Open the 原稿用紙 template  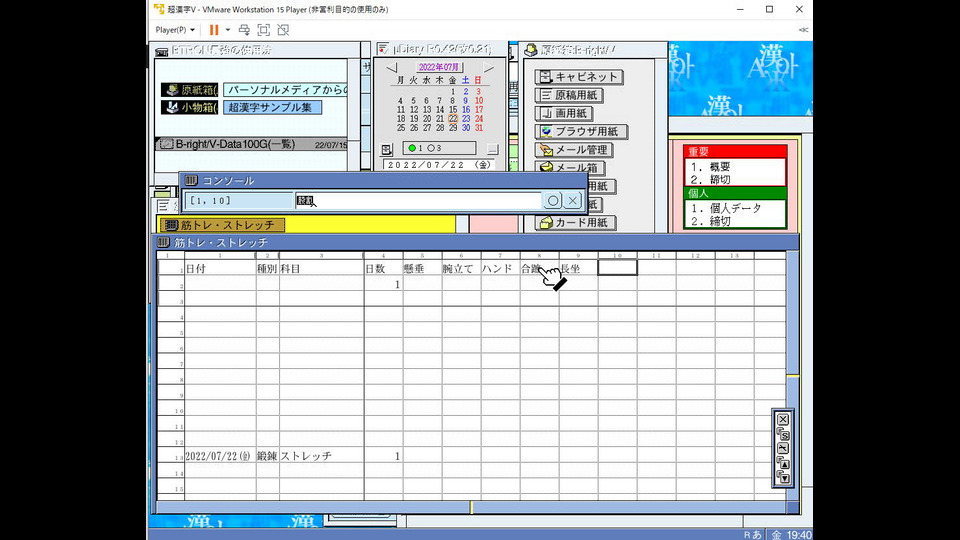(x=569, y=95)
